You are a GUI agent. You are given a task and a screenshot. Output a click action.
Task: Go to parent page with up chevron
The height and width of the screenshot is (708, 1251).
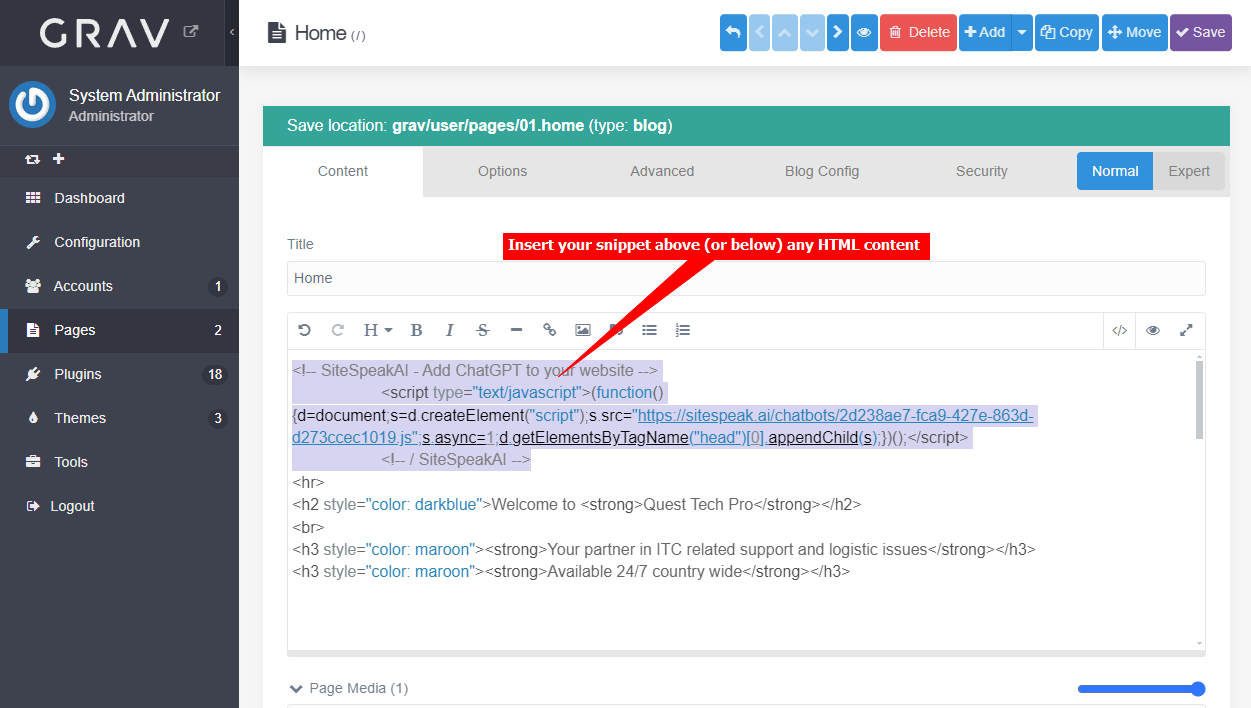click(786, 32)
